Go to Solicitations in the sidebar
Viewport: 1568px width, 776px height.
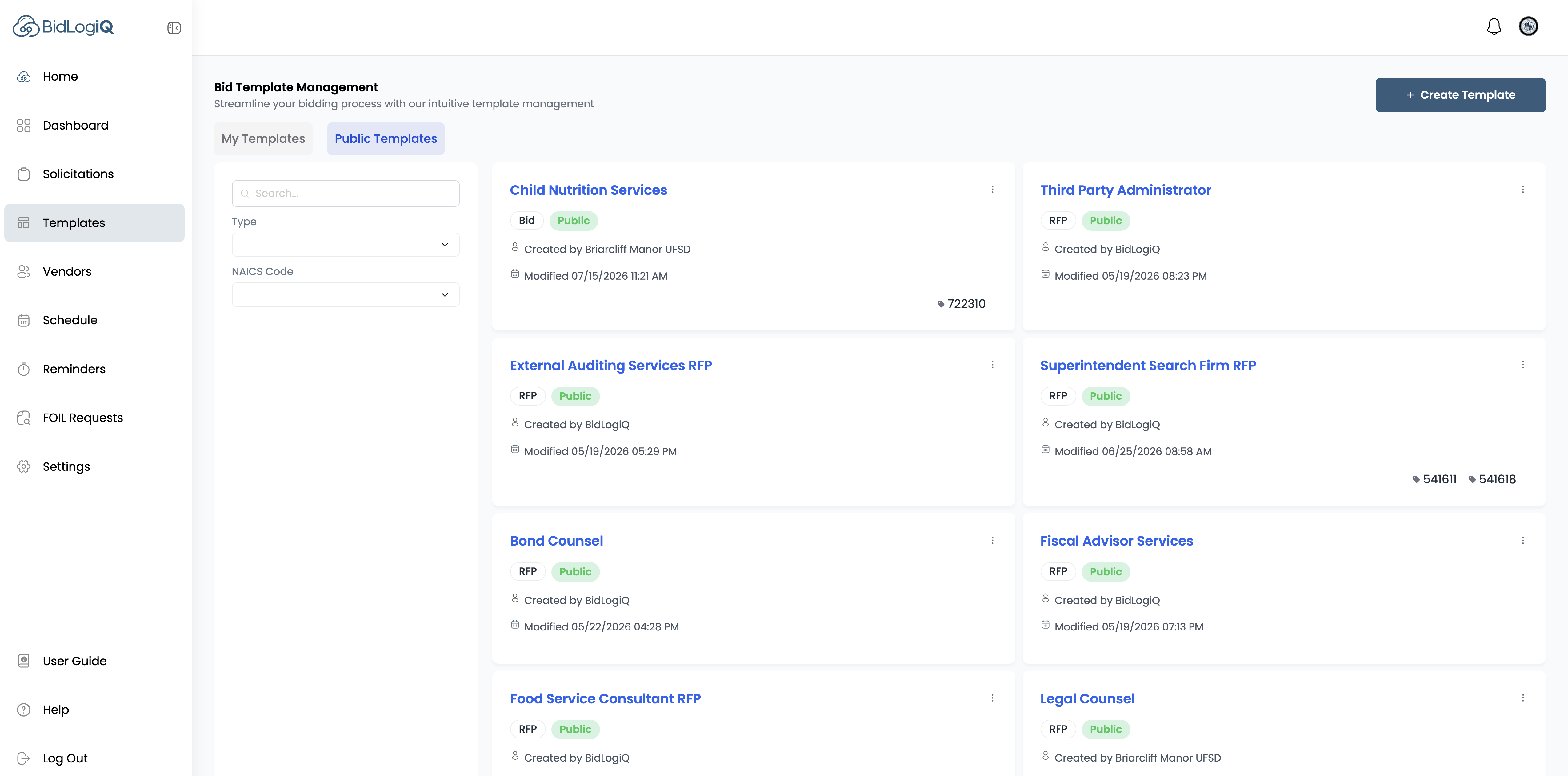point(94,174)
